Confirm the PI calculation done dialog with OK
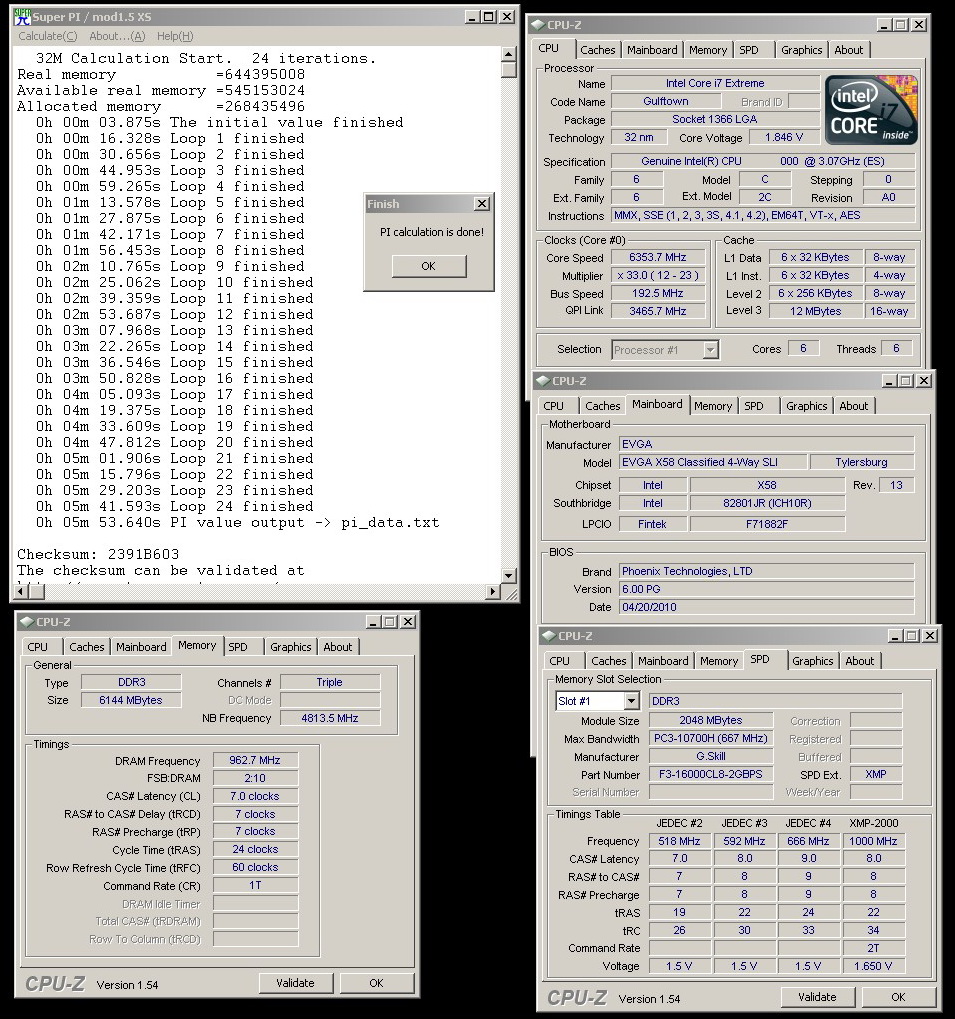 (429, 266)
